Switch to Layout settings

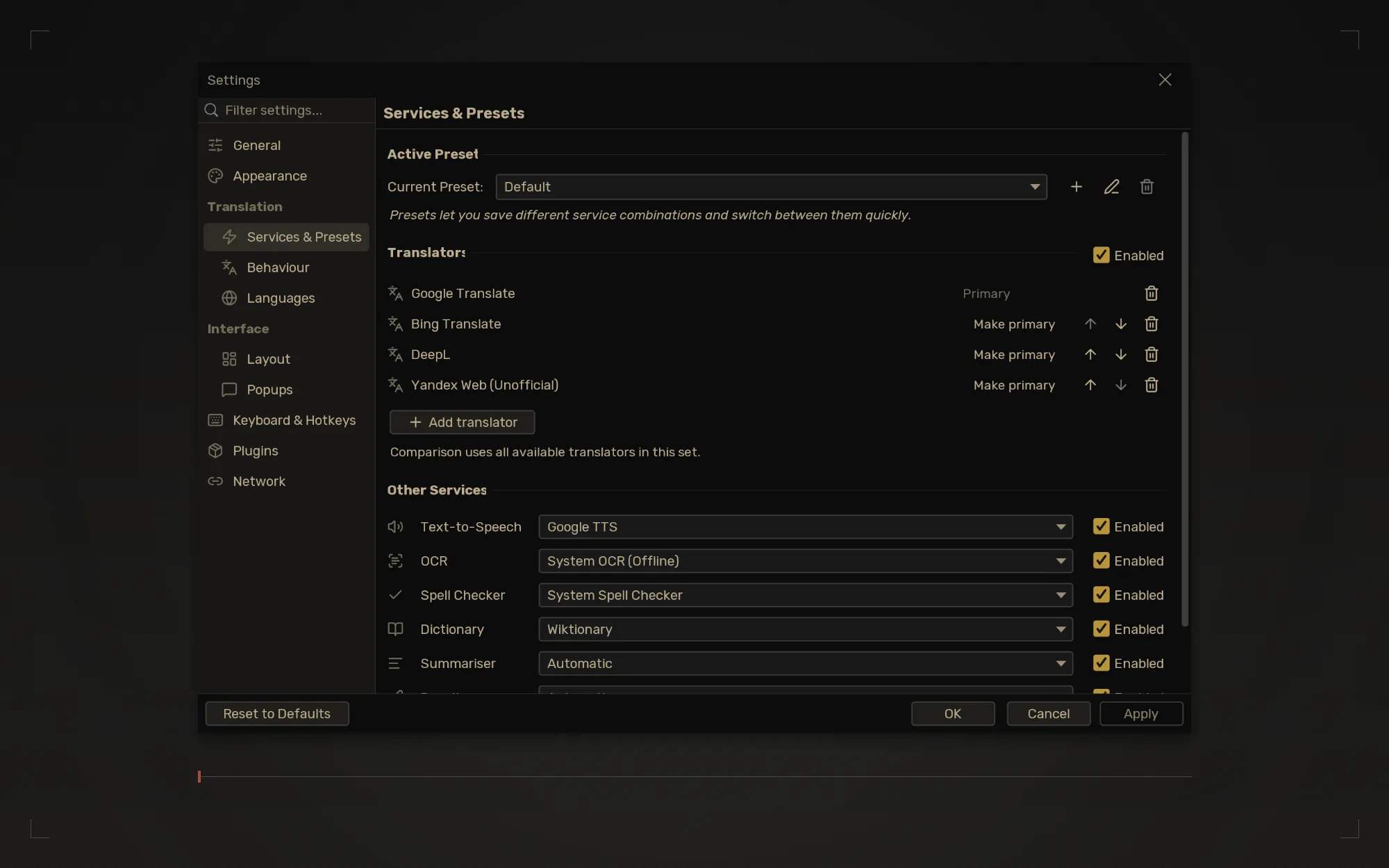click(286, 359)
